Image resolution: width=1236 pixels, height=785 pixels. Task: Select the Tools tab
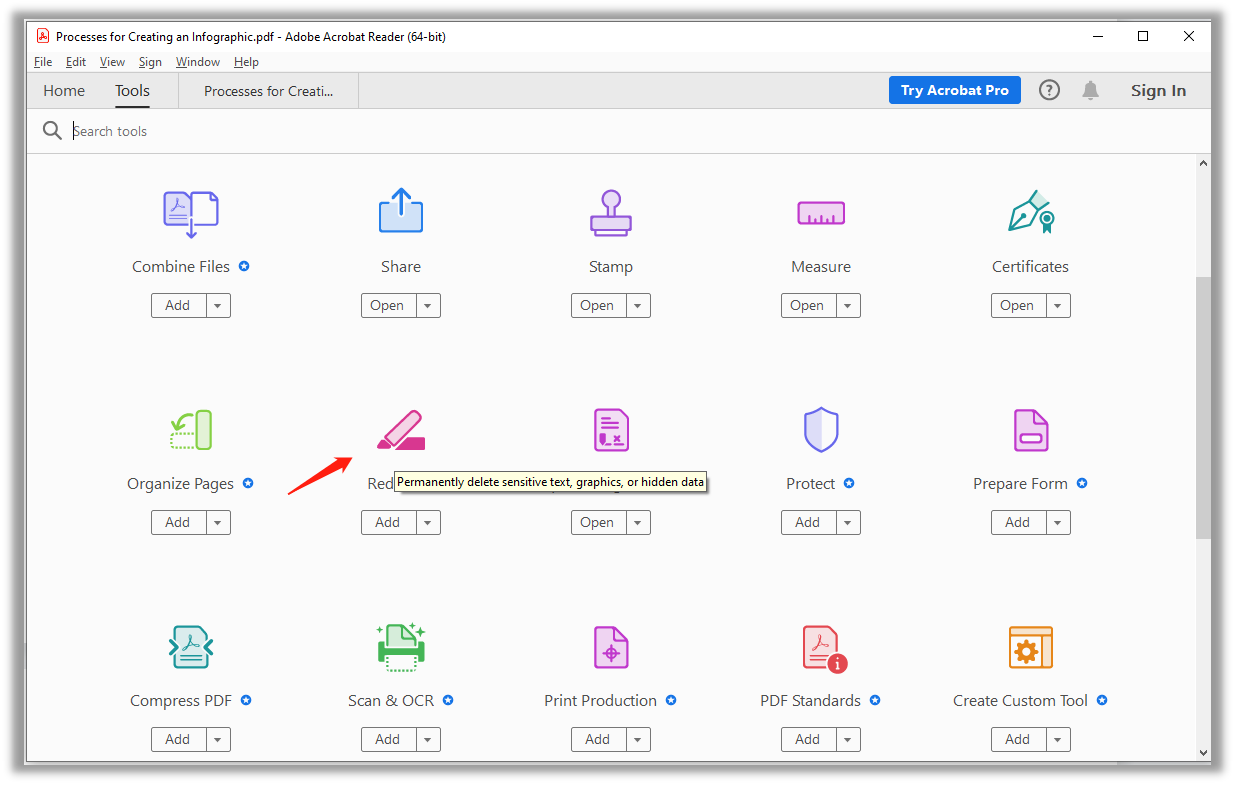click(132, 90)
